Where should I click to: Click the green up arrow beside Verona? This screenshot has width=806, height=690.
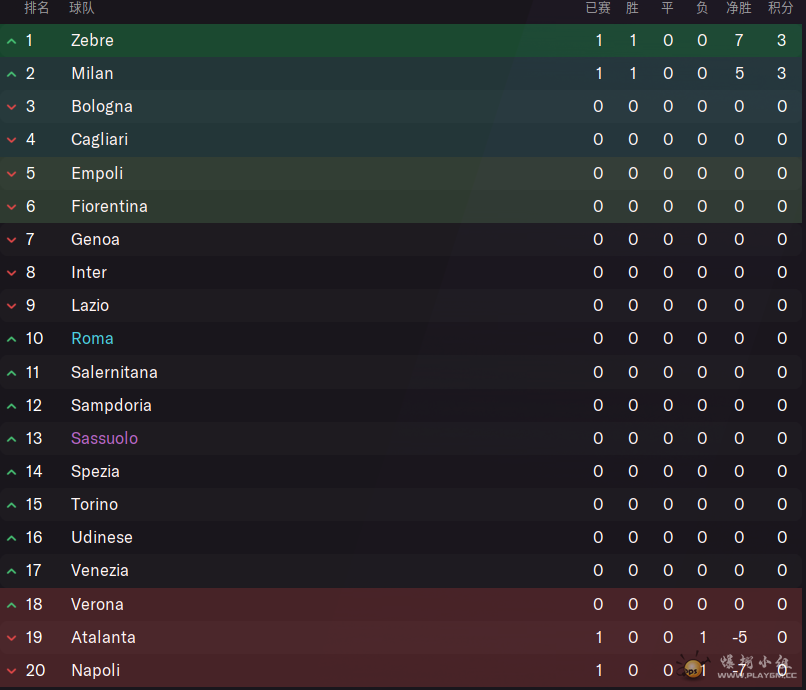click(11, 605)
